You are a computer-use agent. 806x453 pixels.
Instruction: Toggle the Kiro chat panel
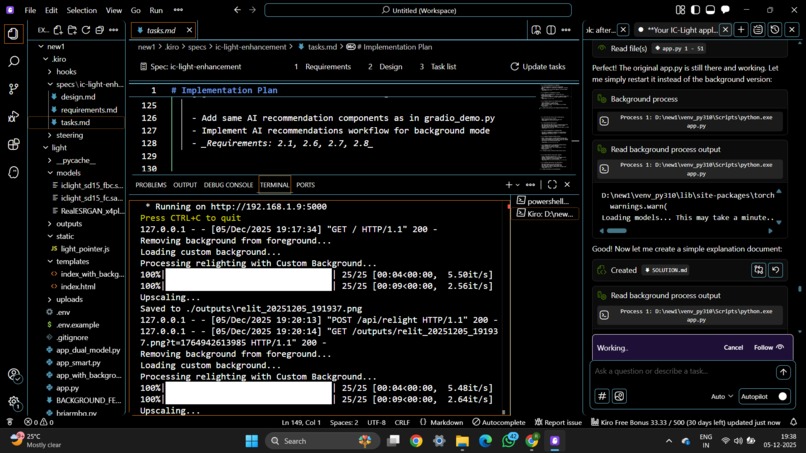point(725,10)
